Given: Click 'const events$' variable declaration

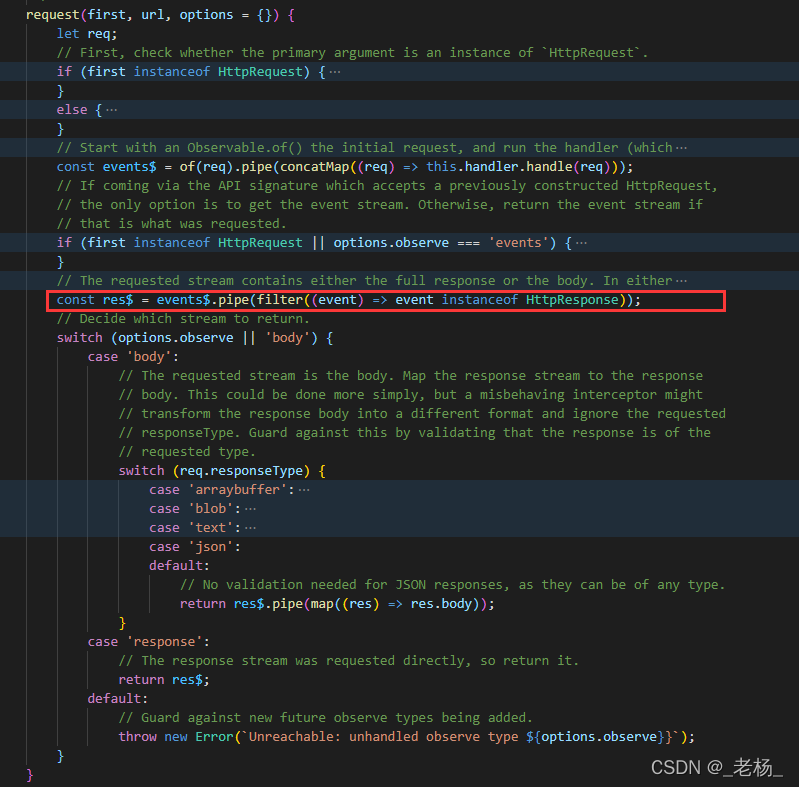Looking at the screenshot, I should coord(106,167).
